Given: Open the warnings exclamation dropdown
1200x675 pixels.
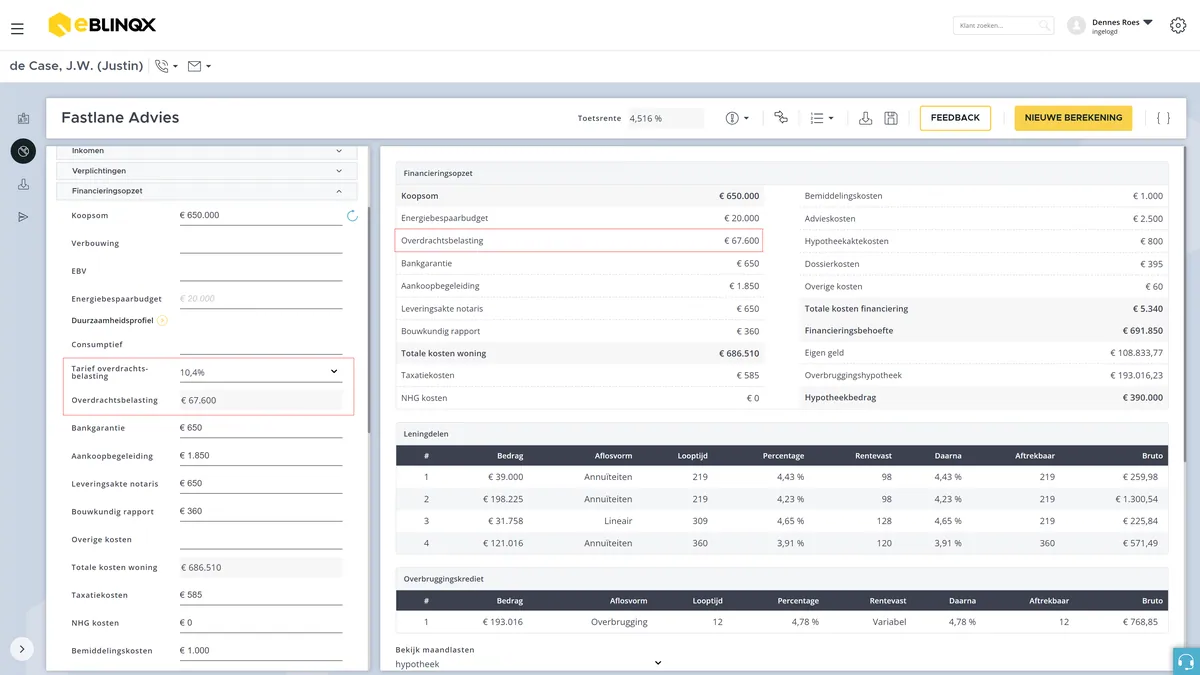Looking at the screenshot, I should point(737,118).
